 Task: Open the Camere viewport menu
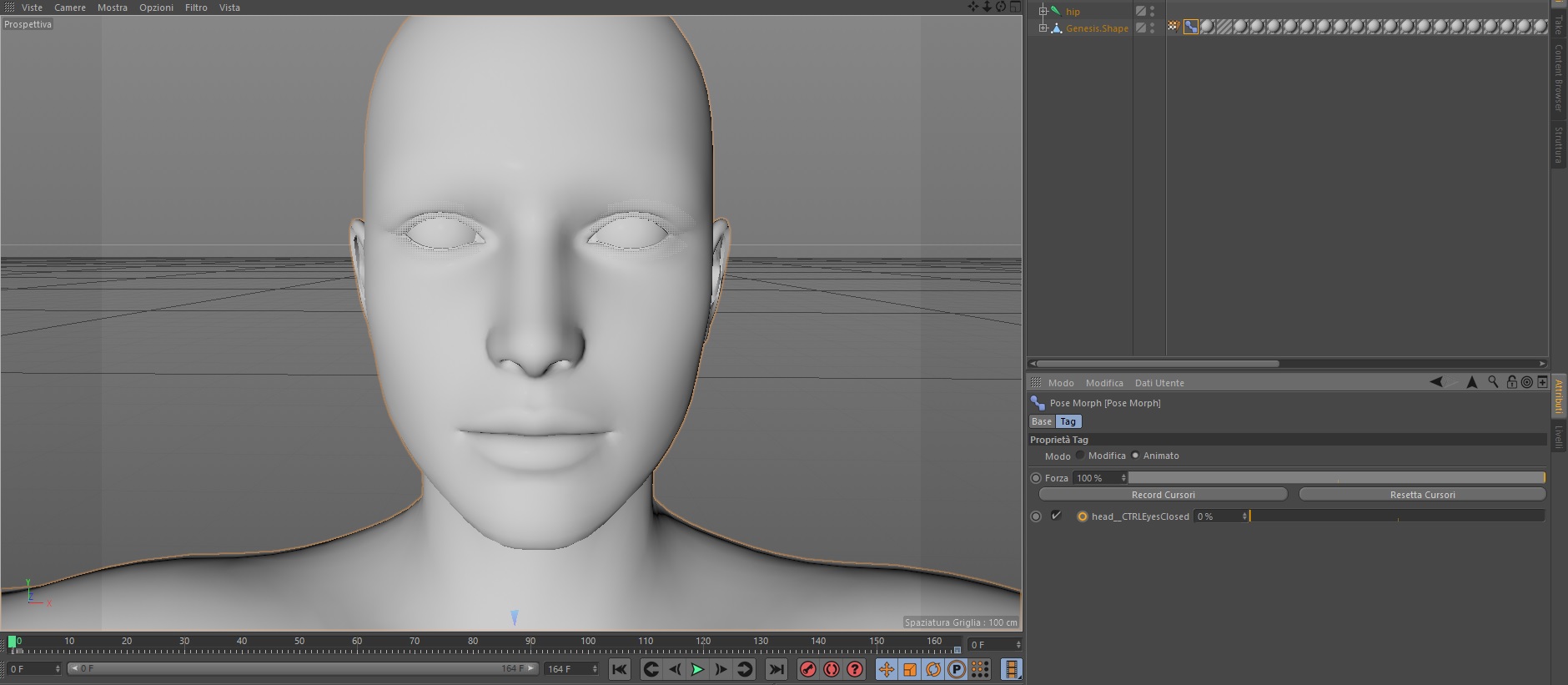coord(70,8)
